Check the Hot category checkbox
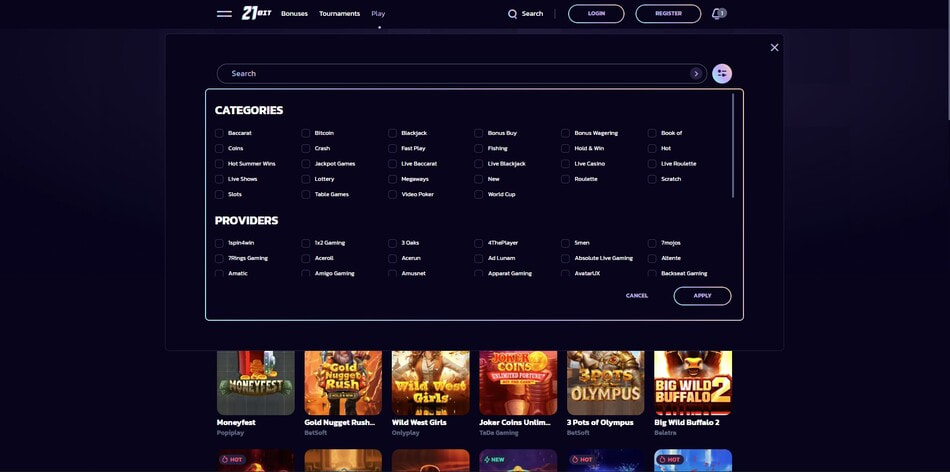Viewport: 950px width, 472px height. (652, 148)
